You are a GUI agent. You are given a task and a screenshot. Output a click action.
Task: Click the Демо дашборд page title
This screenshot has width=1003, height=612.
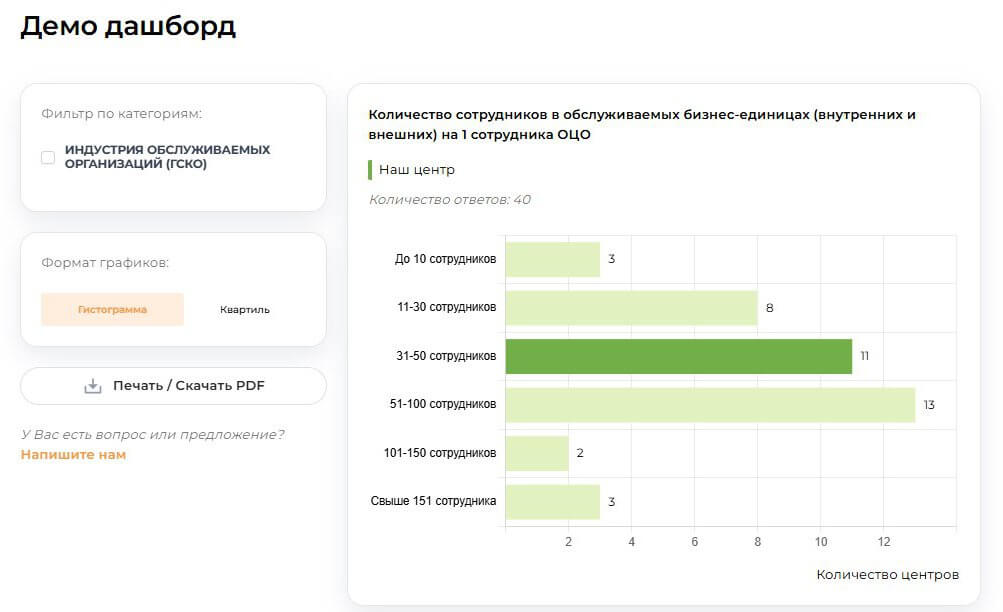(x=126, y=26)
